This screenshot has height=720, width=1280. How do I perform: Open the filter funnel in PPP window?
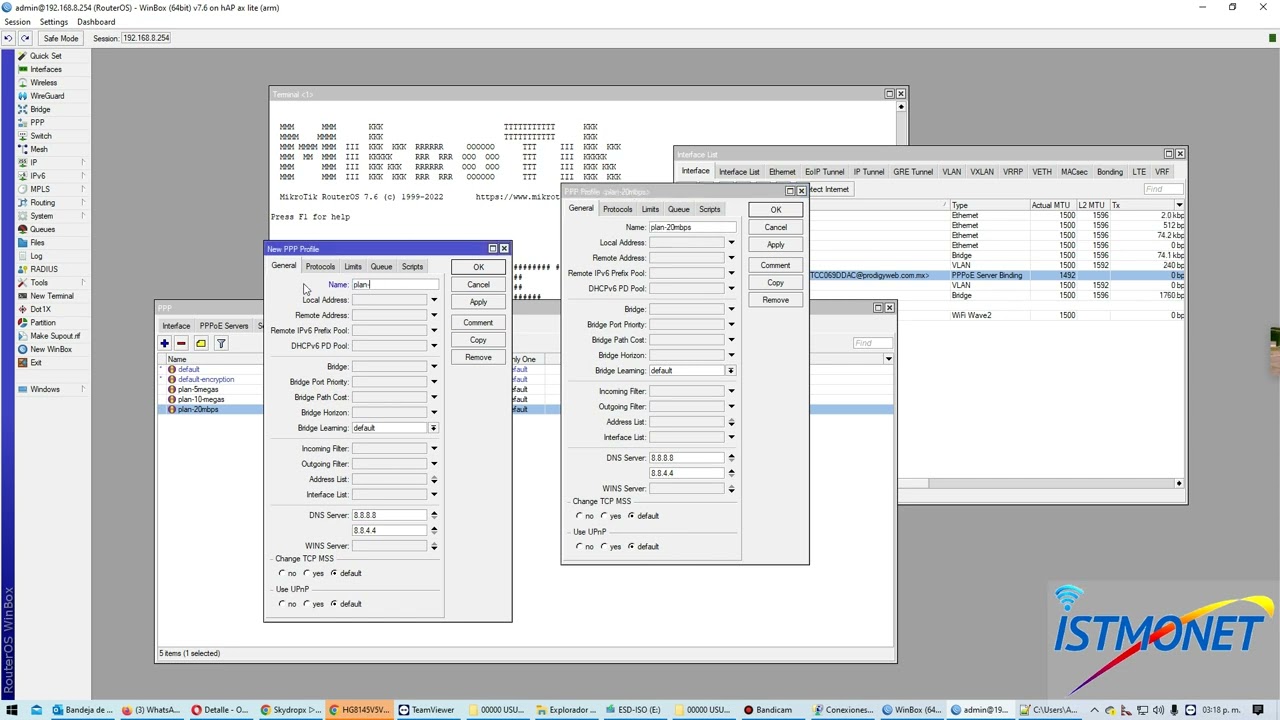coord(221,344)
